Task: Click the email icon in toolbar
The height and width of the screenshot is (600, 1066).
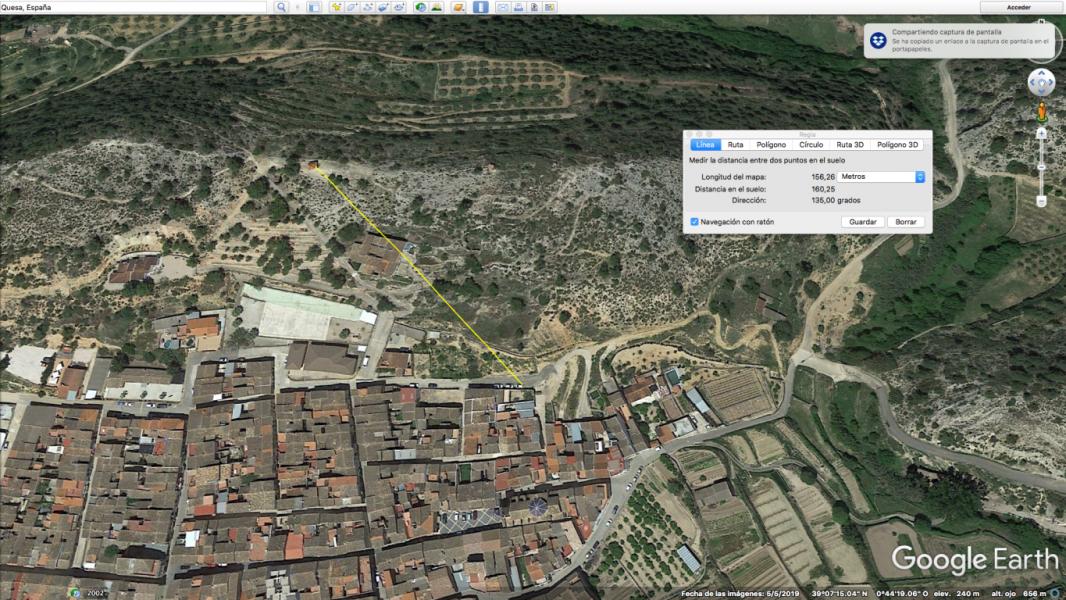Action: point(503,7)
